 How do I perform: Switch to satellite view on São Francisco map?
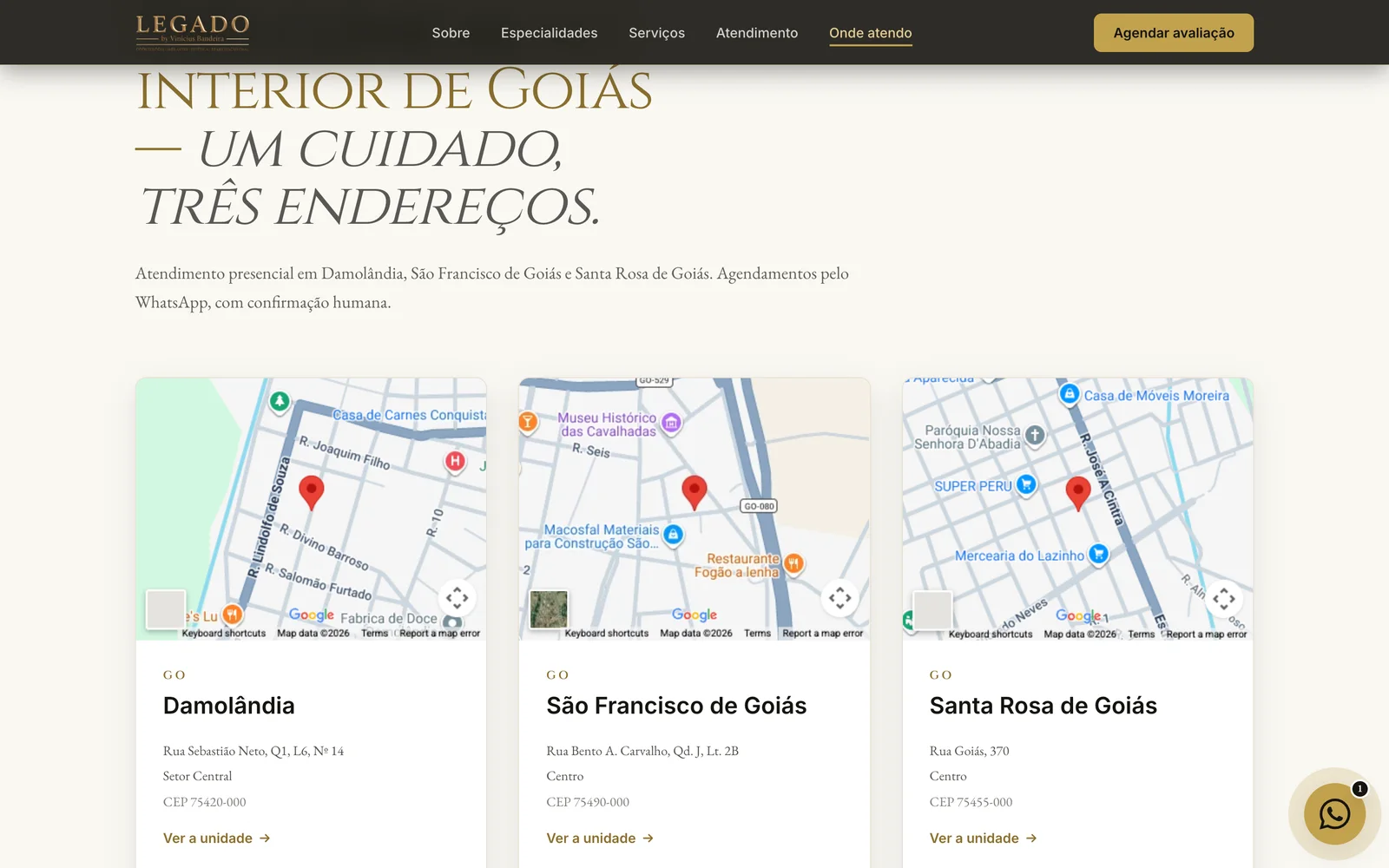[549, 609]
